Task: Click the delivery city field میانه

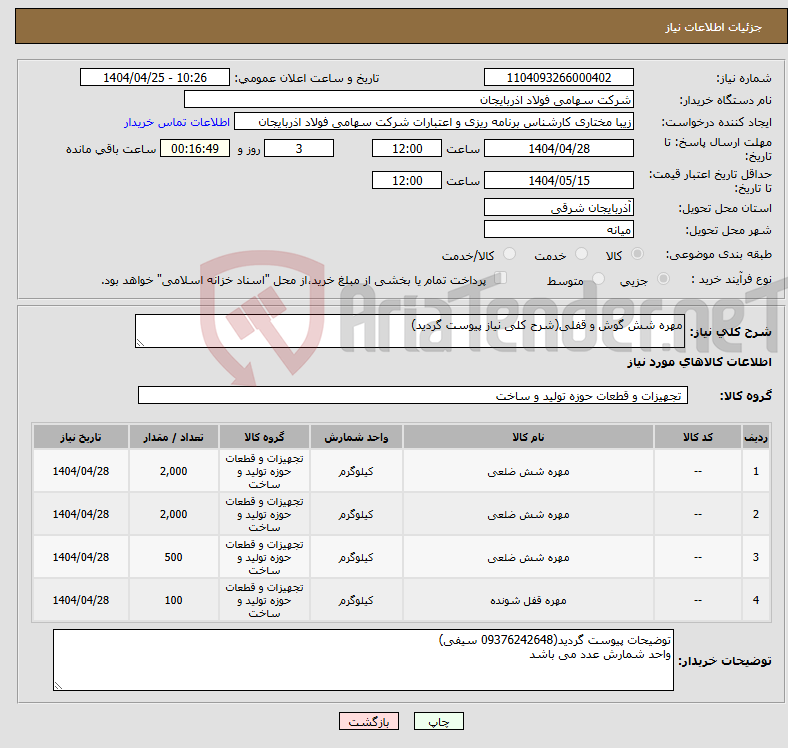Action: (x=558, y=229)
